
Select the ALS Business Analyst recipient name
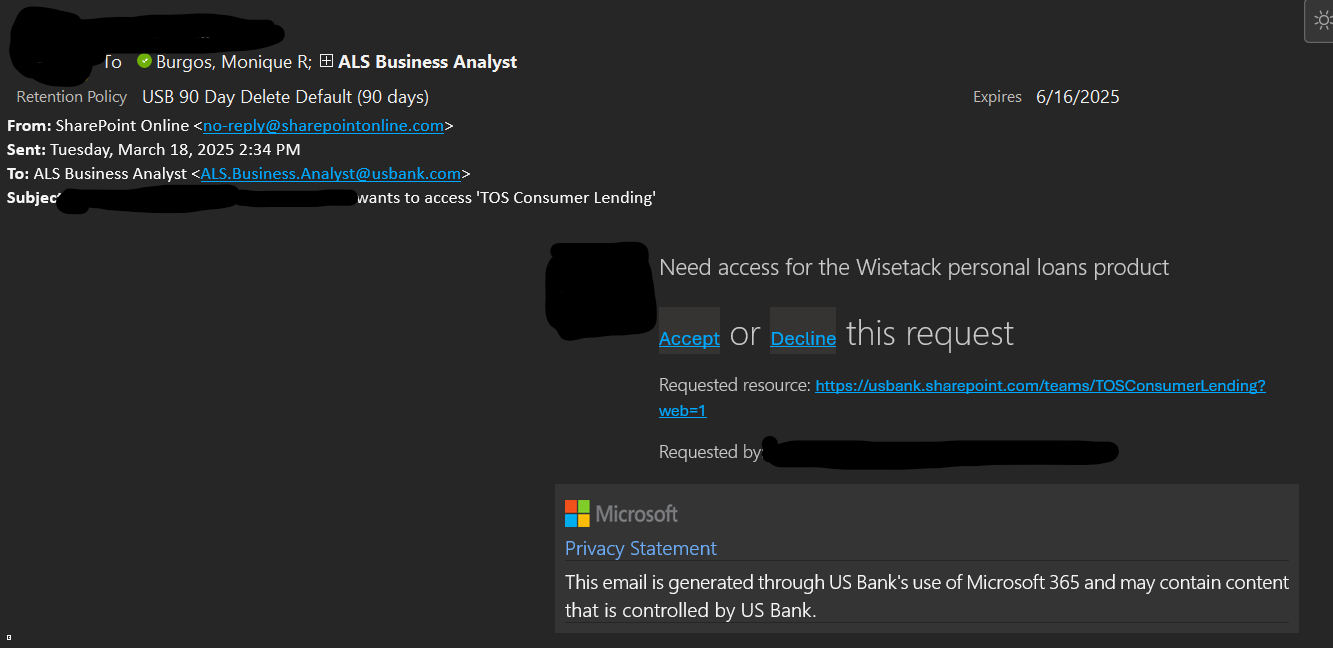pyautogui.click(x=427, y=62)
